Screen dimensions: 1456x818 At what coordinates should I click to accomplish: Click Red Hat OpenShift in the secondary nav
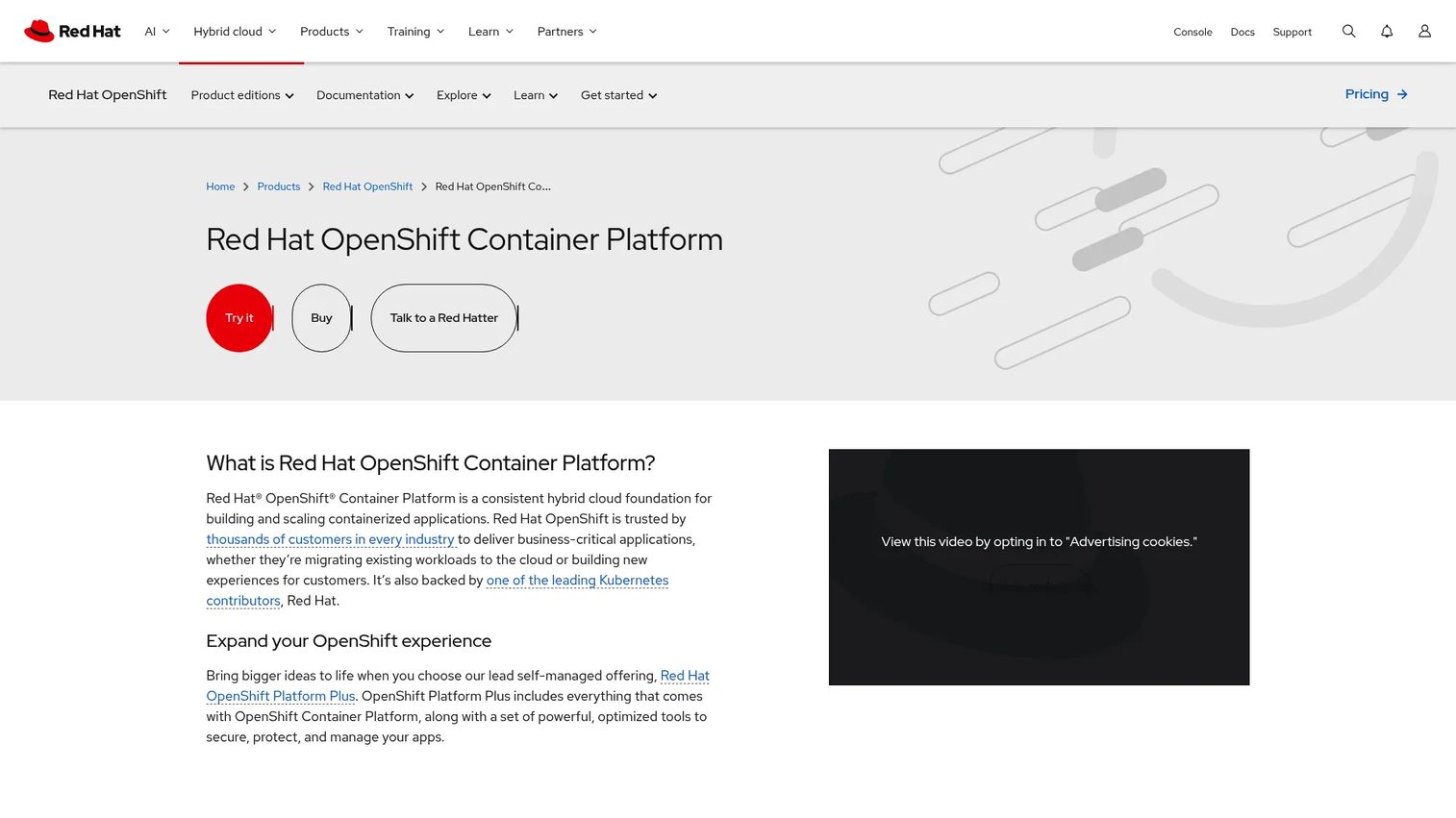(x=108, y=94)
